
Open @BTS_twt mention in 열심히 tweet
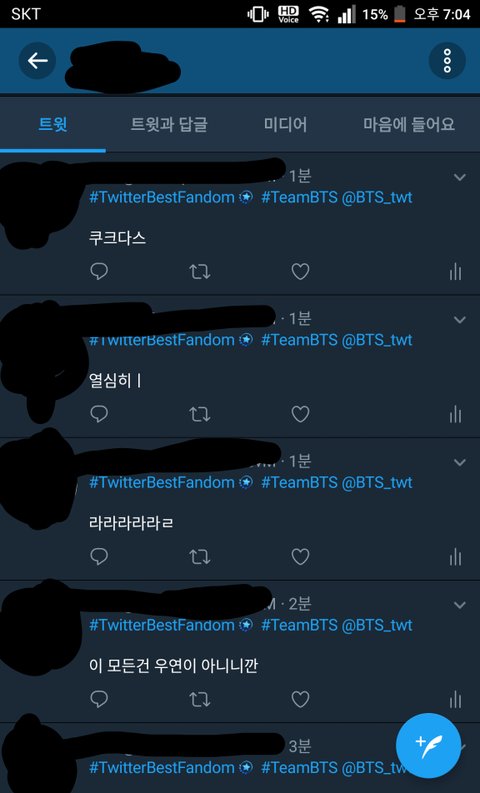click(377, 340)
